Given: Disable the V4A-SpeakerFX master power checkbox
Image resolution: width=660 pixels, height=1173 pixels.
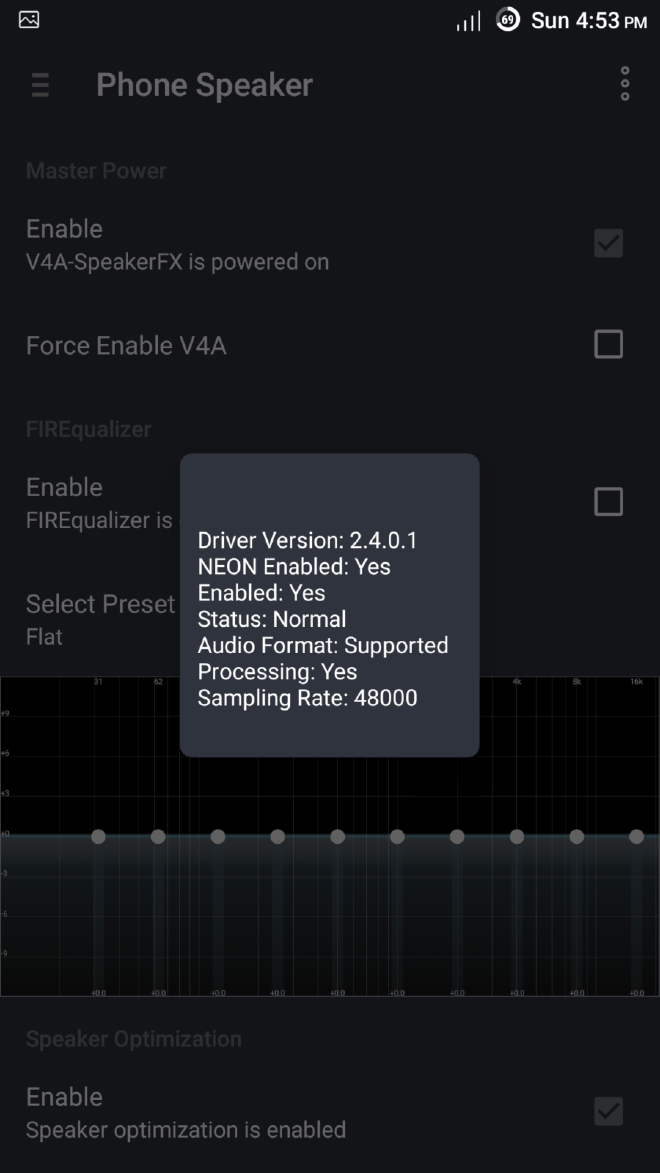Looking at the screenshot, I should point(609,243).
